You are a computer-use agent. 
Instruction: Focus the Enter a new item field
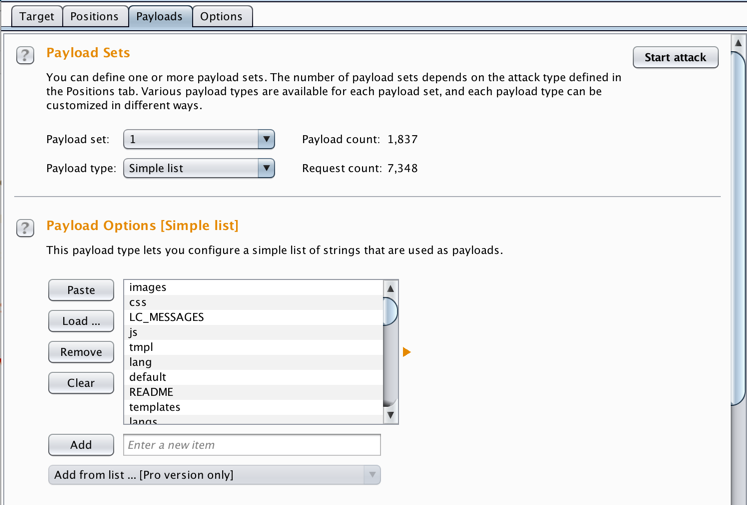click(252, 445)
